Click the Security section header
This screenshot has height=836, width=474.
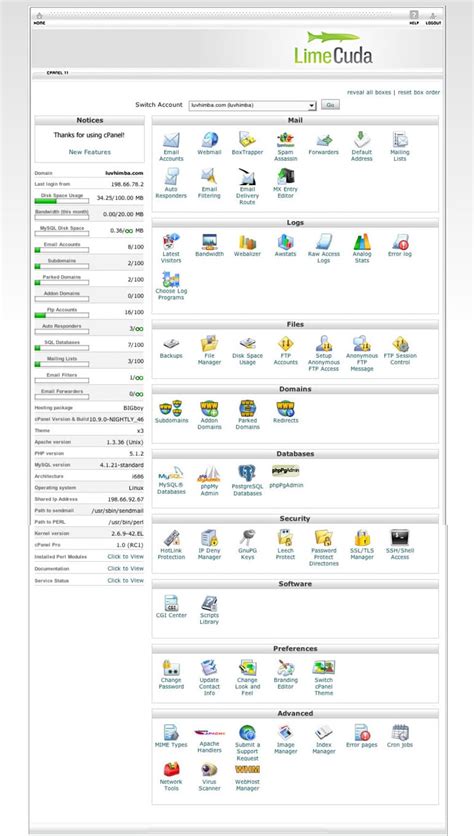(x=295, y=519)
